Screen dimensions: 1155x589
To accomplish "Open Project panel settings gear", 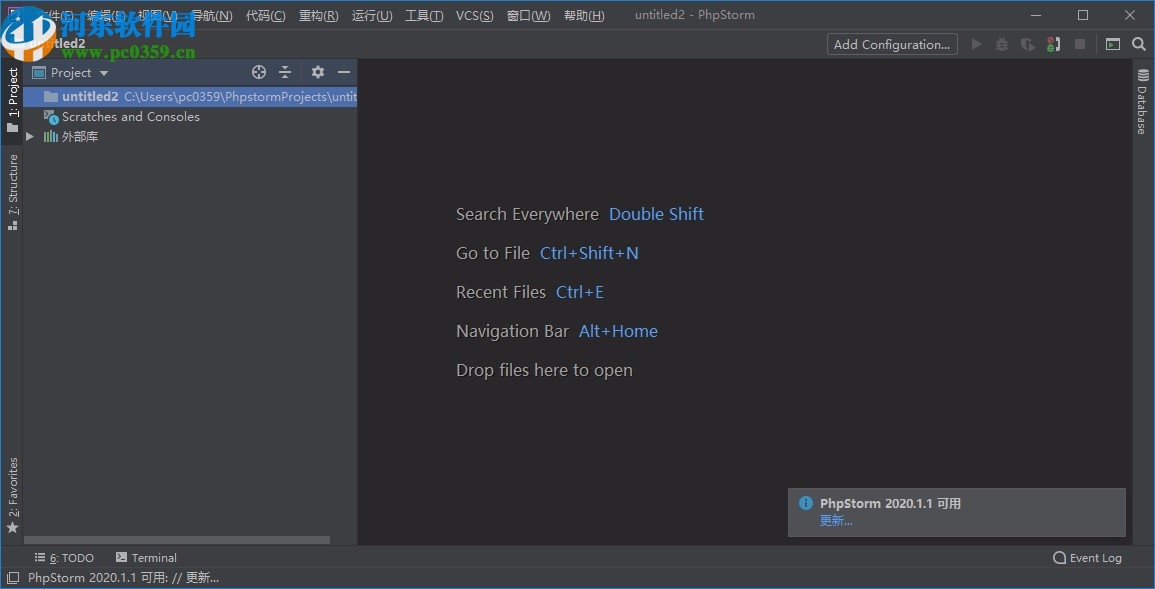I will click(317, 72).
